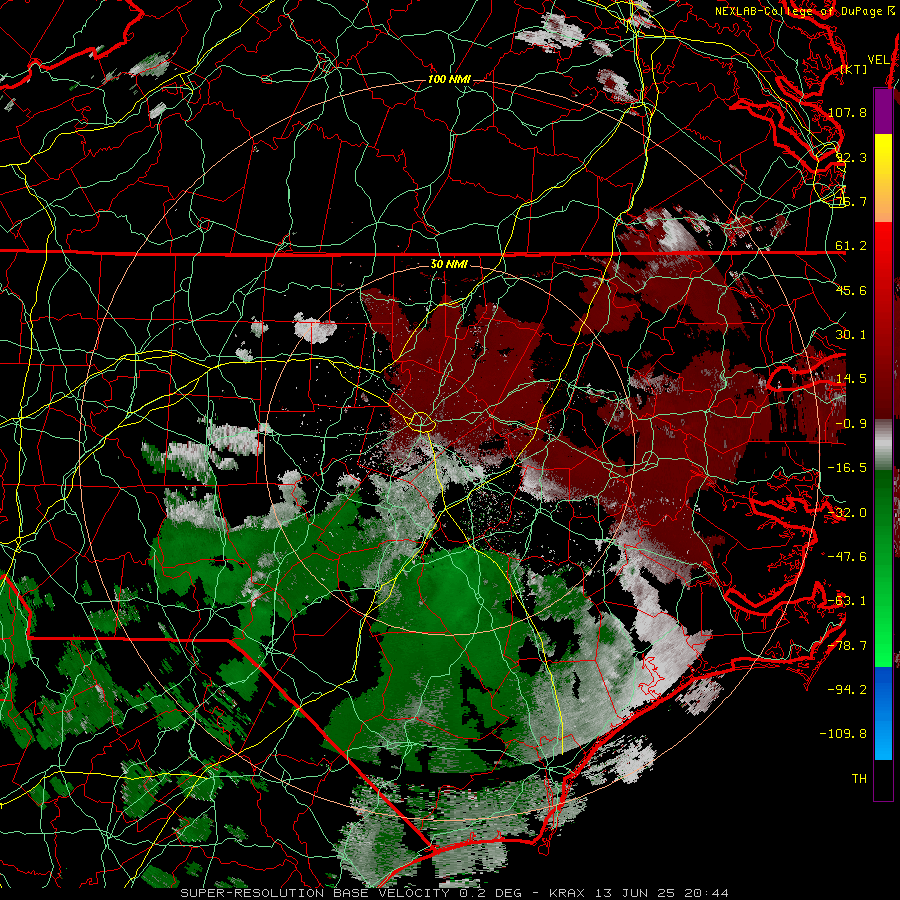The image size is (900, 900).
Task: Click the "TH" legend label
Action: click(859, 779)
